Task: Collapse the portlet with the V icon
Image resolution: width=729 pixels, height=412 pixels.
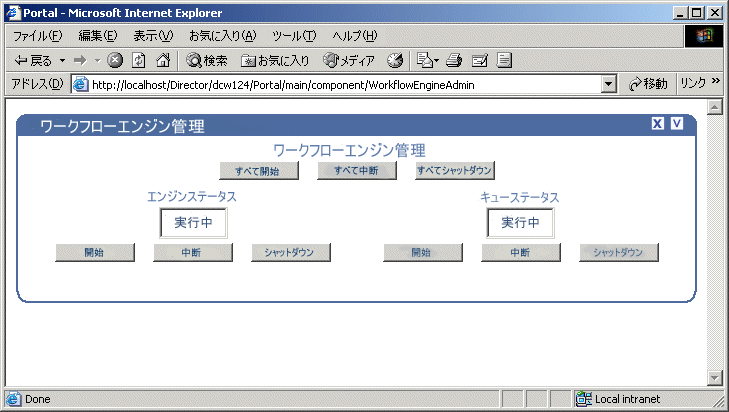Action: (x=676, y=124)
